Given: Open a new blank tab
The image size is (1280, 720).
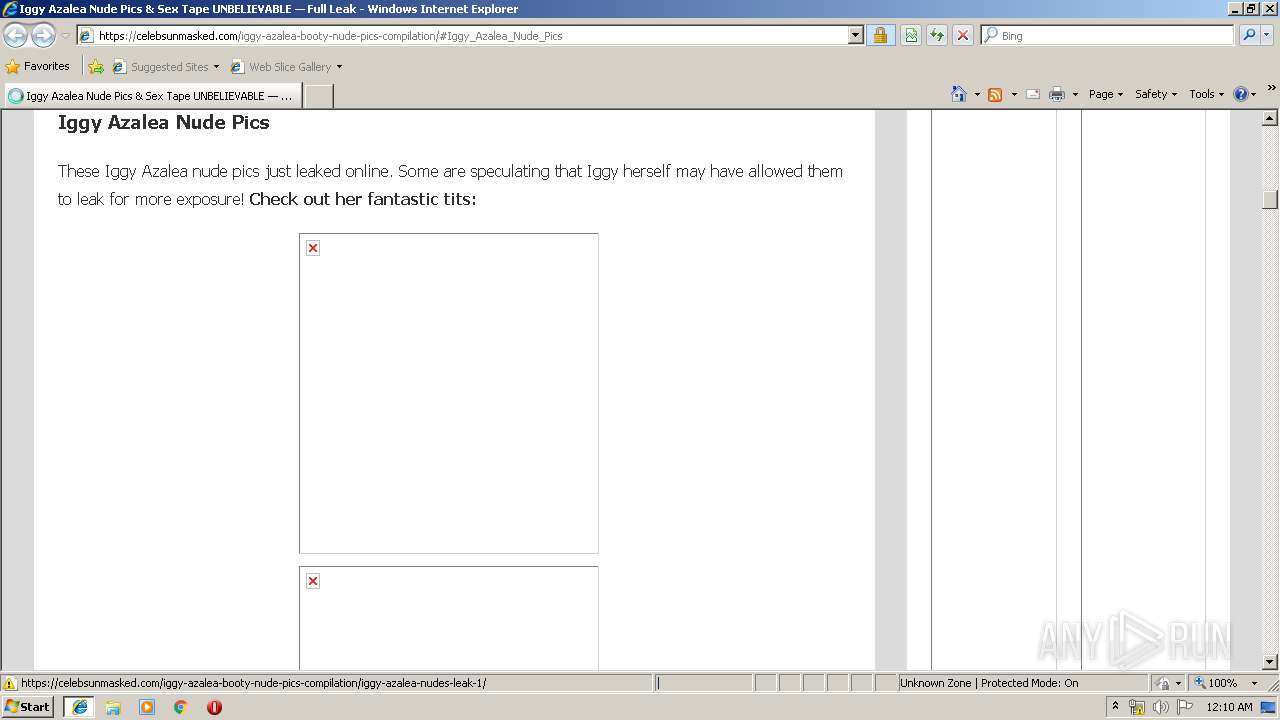Looking at the screenshot, I should point(318,96).
